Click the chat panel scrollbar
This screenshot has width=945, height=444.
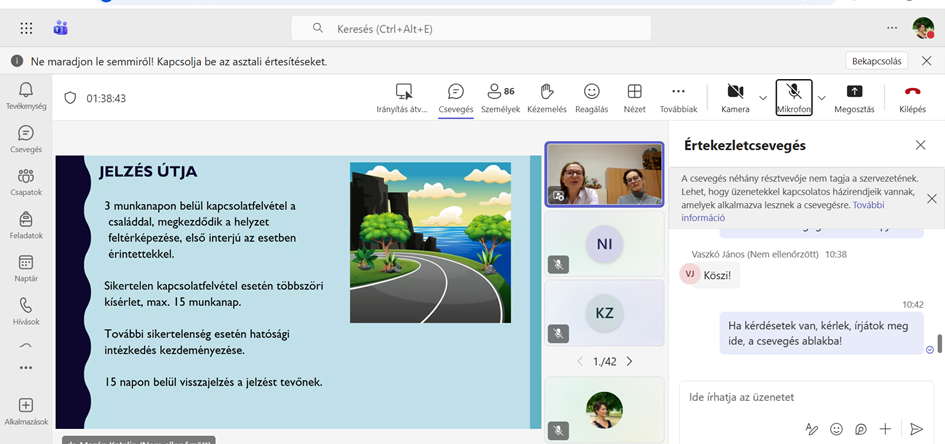(x=939, y=344)
